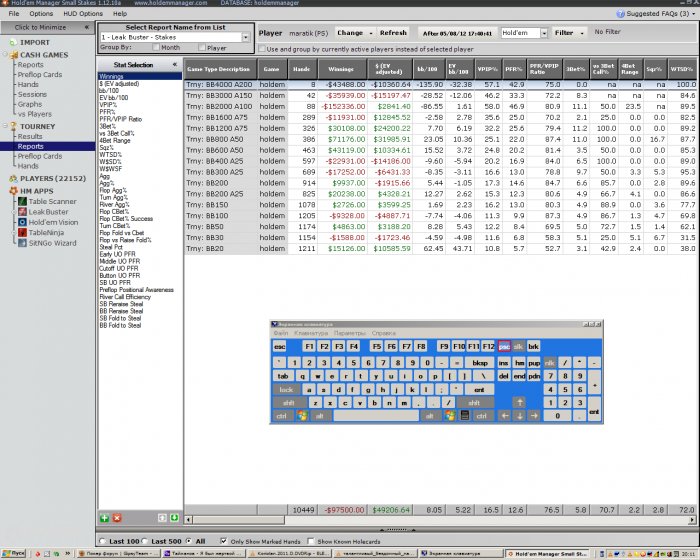Open SitNGo Wizard from the sidebar
The width and height of the screenshot is (700, 560).
pyautogui.click(x=52, y=243)
